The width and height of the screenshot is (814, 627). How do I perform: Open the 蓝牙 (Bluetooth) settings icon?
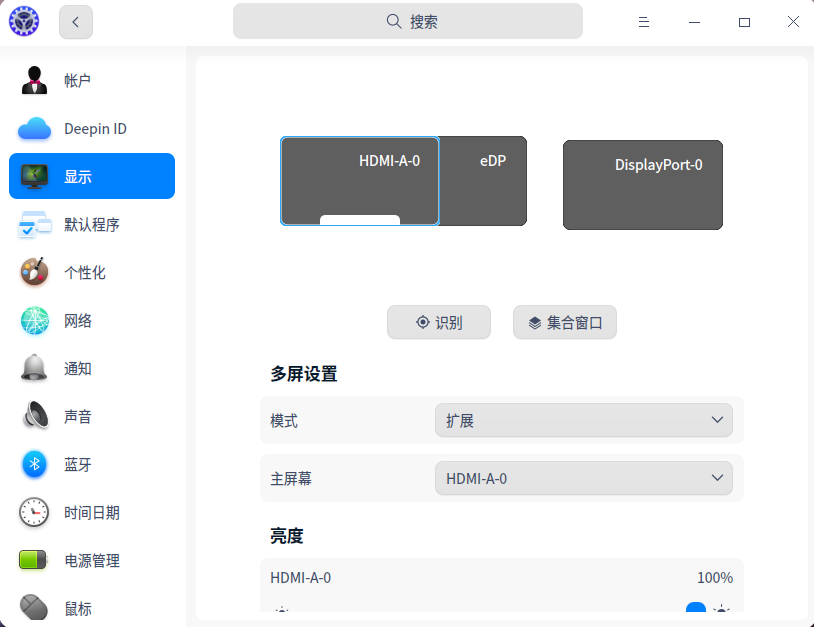tap(34, 464)
